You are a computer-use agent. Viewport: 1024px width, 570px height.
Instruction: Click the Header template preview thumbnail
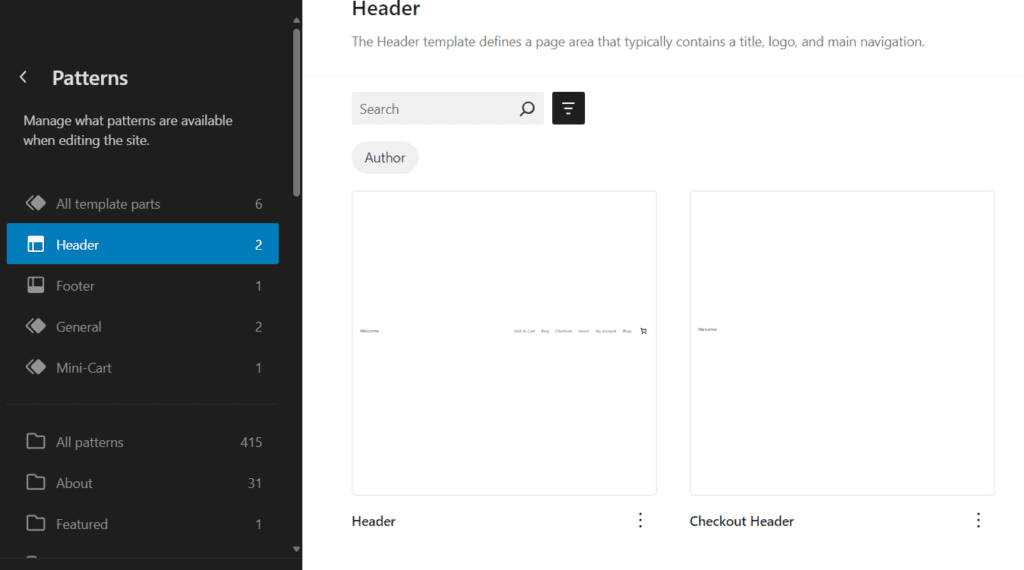tap(504, 343)
